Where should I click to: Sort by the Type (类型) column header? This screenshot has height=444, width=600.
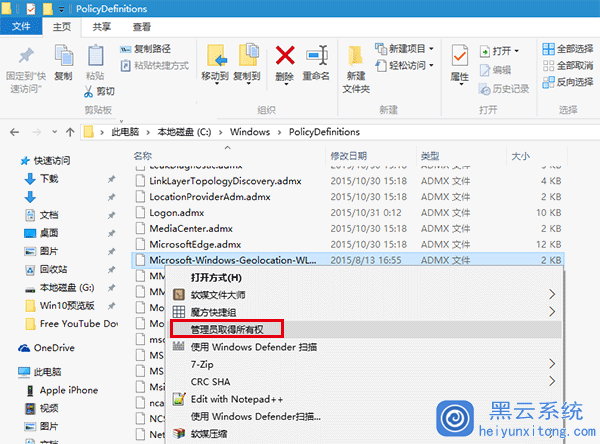[x=430, y=156]
